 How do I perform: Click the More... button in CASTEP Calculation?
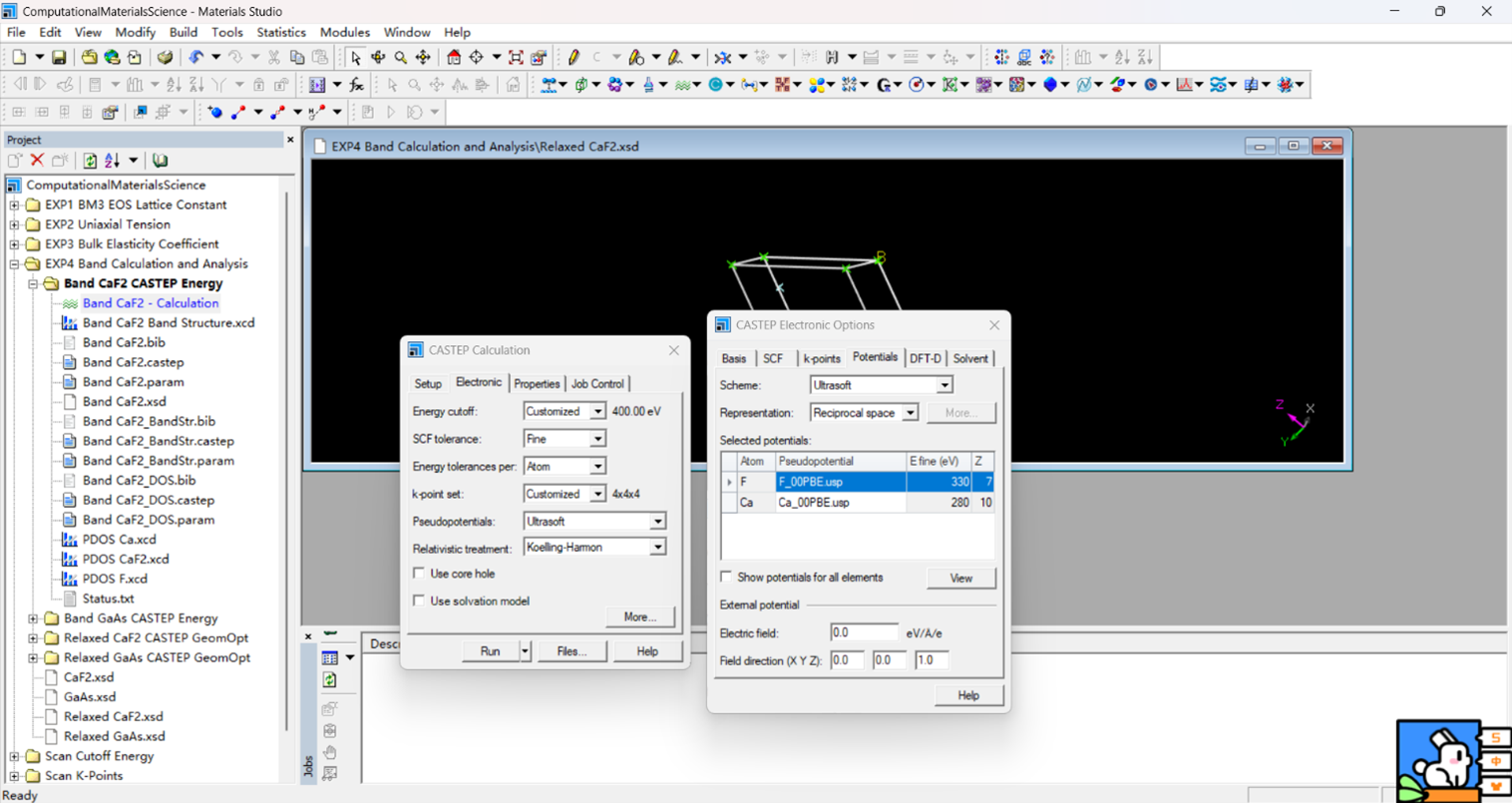click(x=639, y=617)
